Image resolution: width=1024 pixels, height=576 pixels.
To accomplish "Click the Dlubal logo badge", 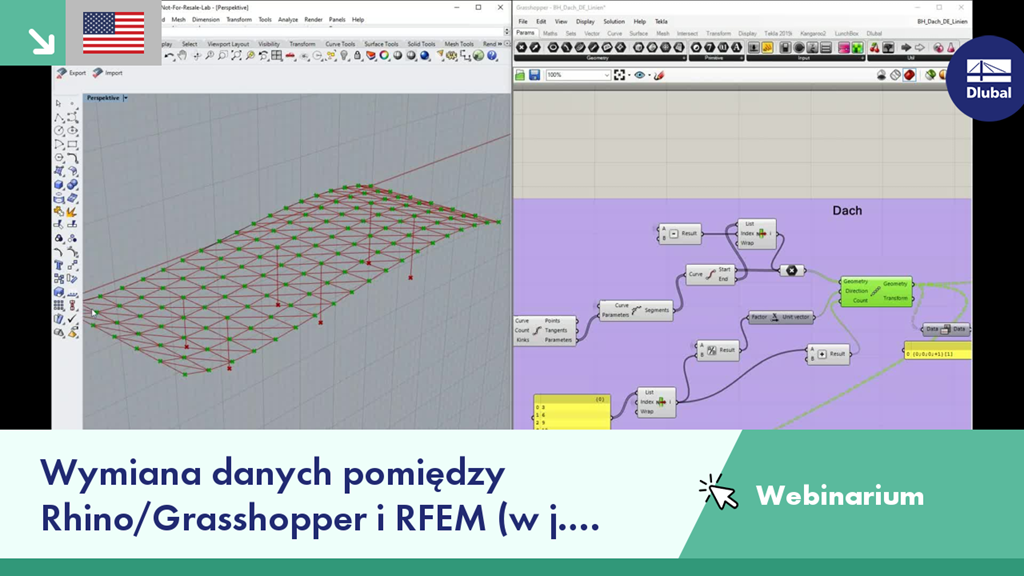I will coord(988,78).
